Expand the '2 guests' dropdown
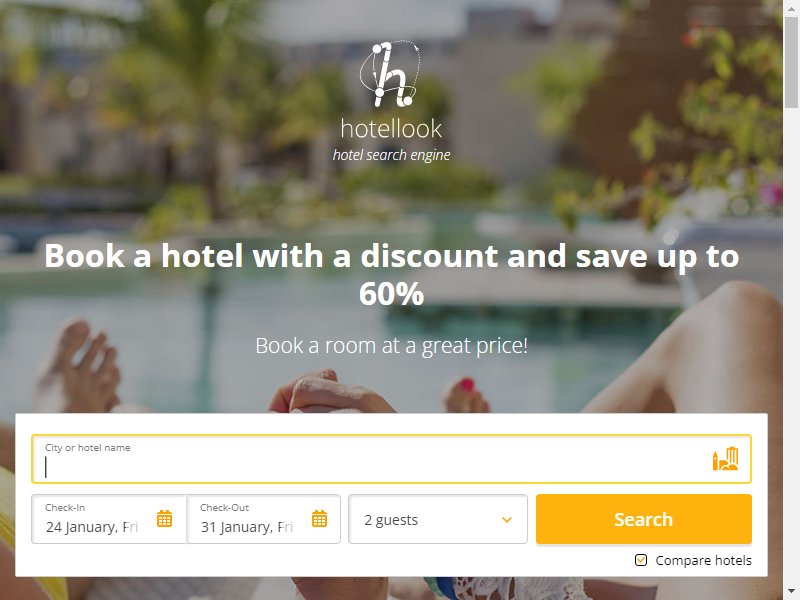The height and width of the screenshot is (600, 800). [x=438, y=519]
